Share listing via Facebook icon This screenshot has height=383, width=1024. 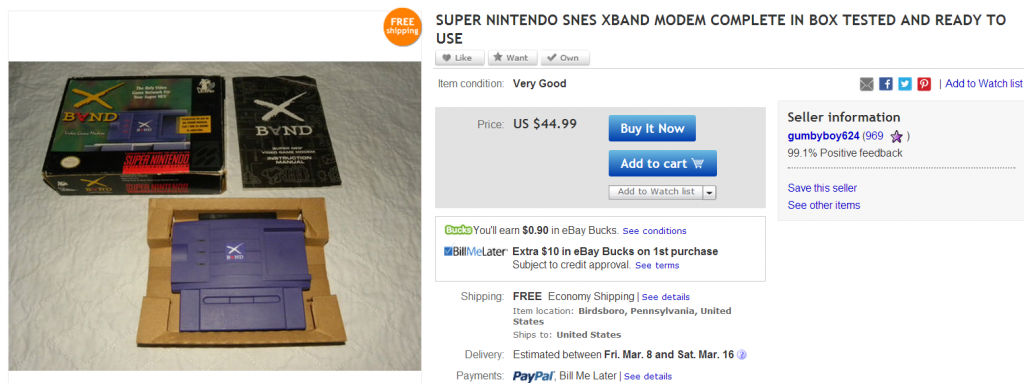[886, 84]
